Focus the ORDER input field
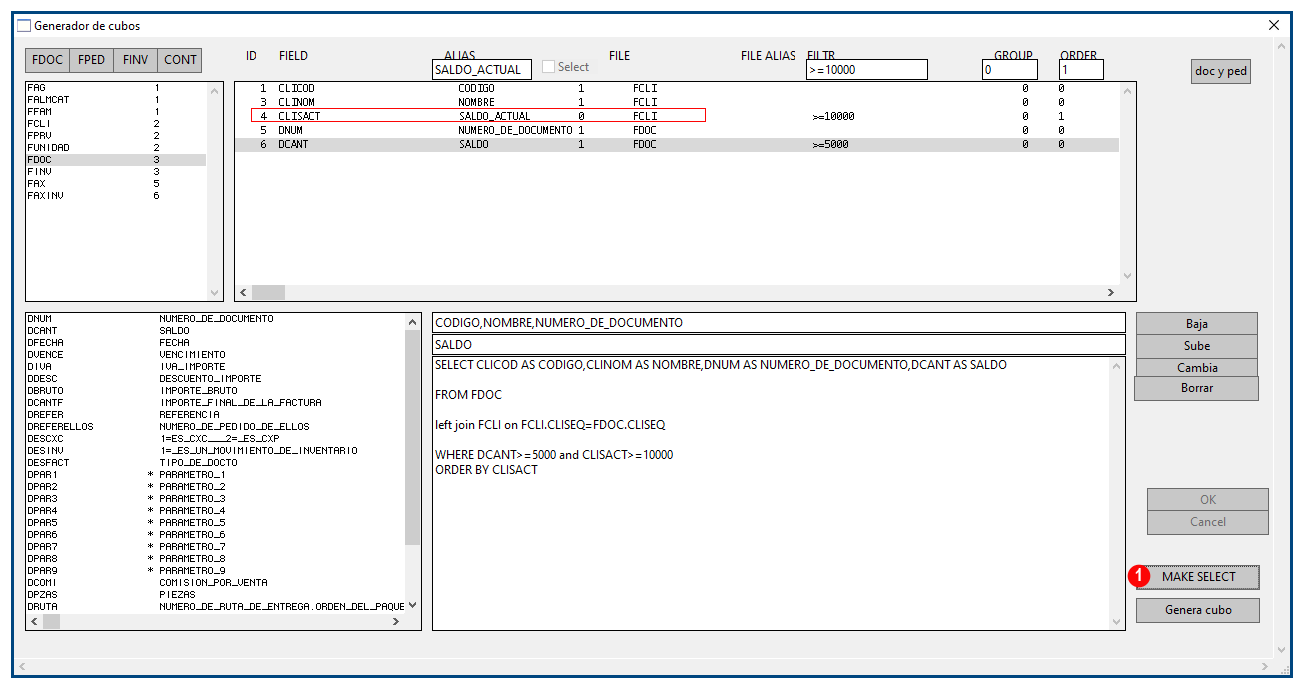 coord(1081,70)
